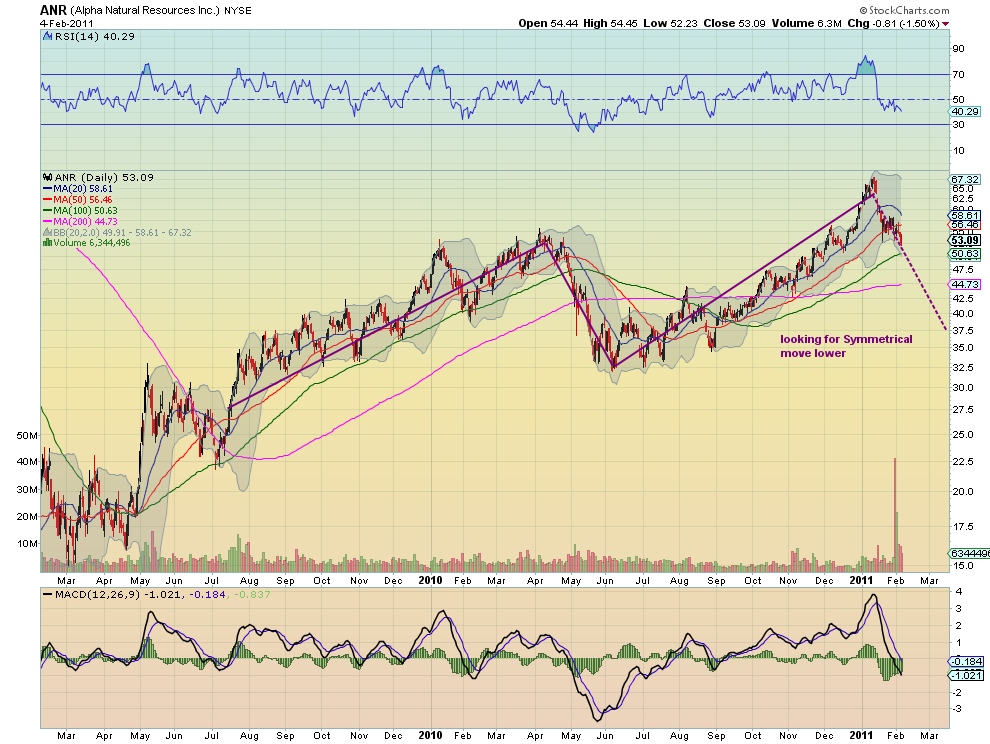The image size is (990, 744).
Task: Click the -0.184 signal value tag on MACD axis
Action: click(967, 662)
